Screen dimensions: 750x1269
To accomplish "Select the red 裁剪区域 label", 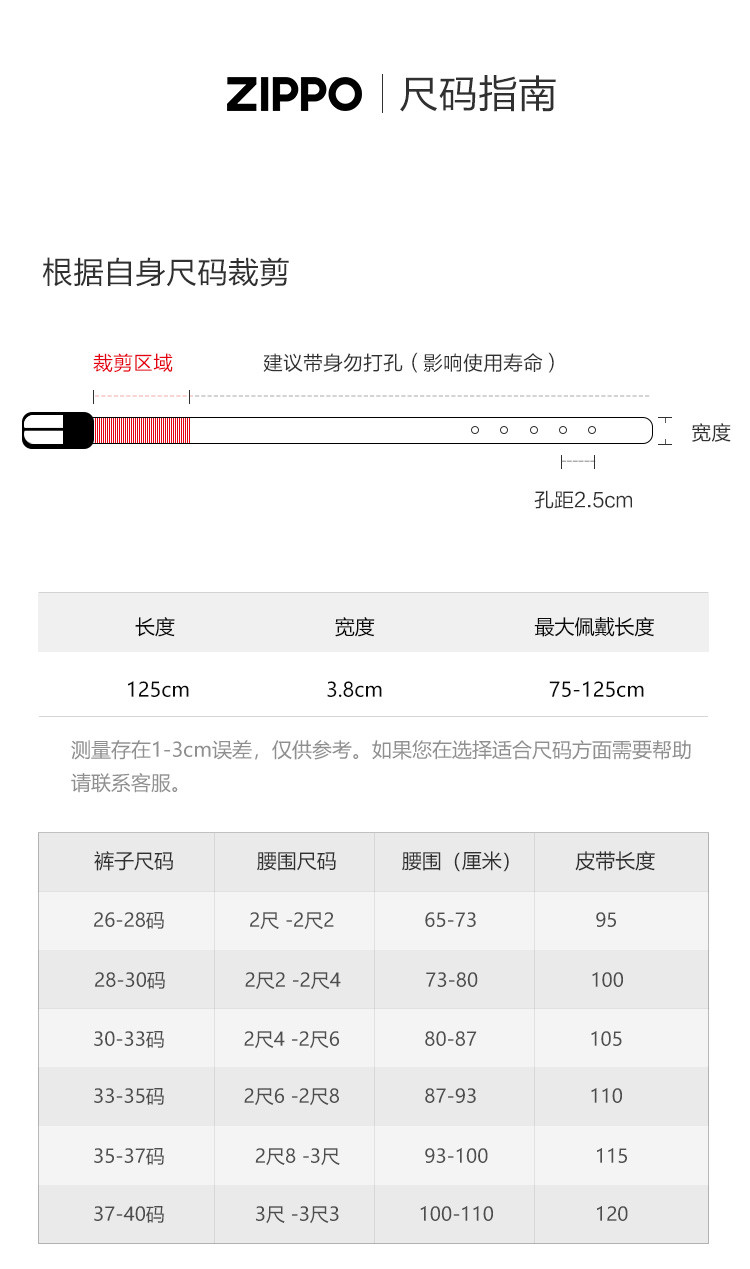I will pyautogui.click(x=133, y=363).
